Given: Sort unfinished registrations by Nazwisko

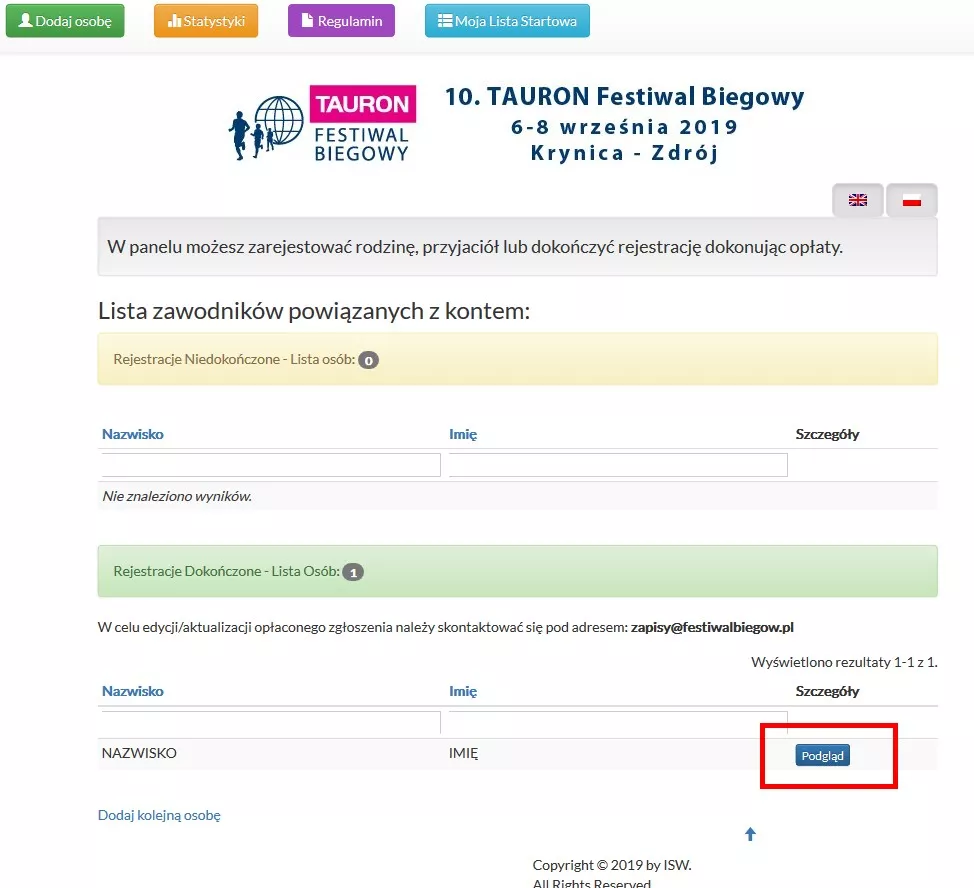Looking at the screenshot, I should point(133,434).
